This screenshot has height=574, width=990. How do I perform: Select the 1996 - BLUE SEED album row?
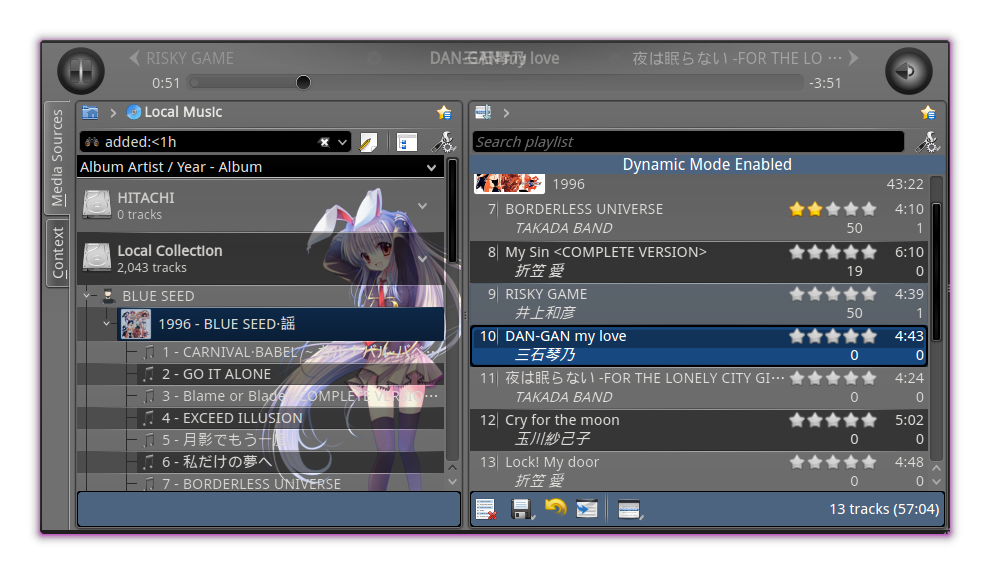coord(281,324)
